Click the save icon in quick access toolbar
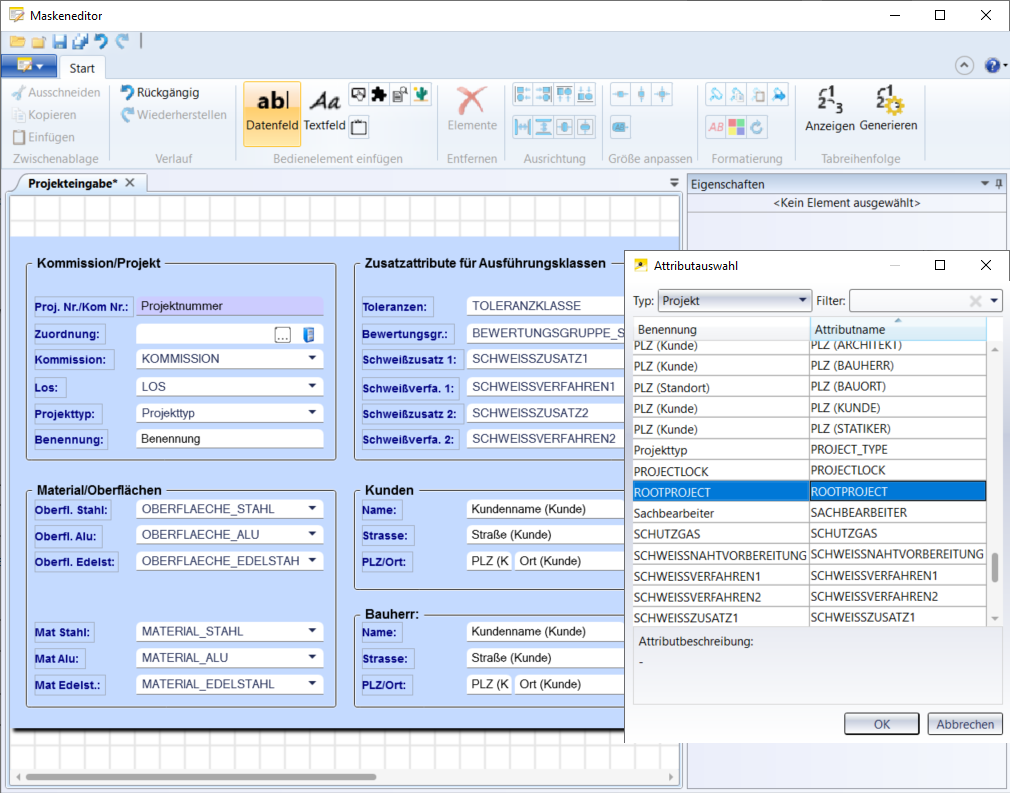Viewport: 1010px width, 793px height. [x=59, y=42]
